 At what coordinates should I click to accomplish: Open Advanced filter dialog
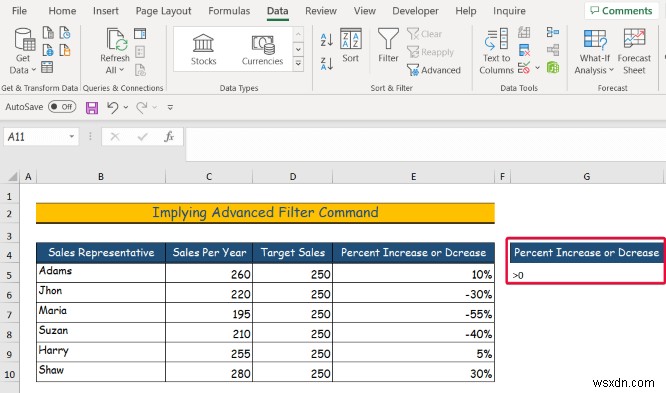[x=434, y=70]
